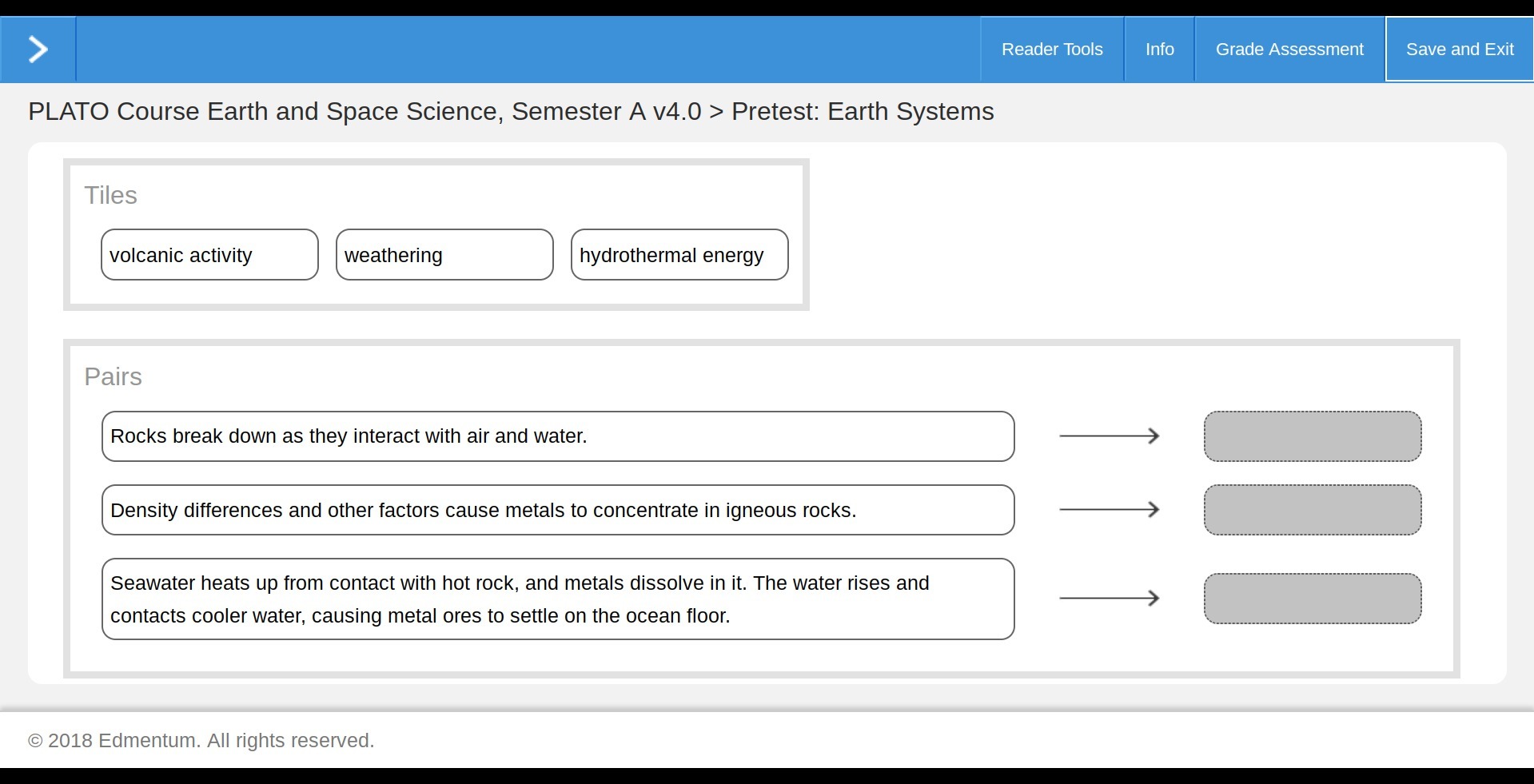Screen dimensions: 1534x784
Task: Click the empty answer slot for density differences
Action: (x=1313, y=510)
